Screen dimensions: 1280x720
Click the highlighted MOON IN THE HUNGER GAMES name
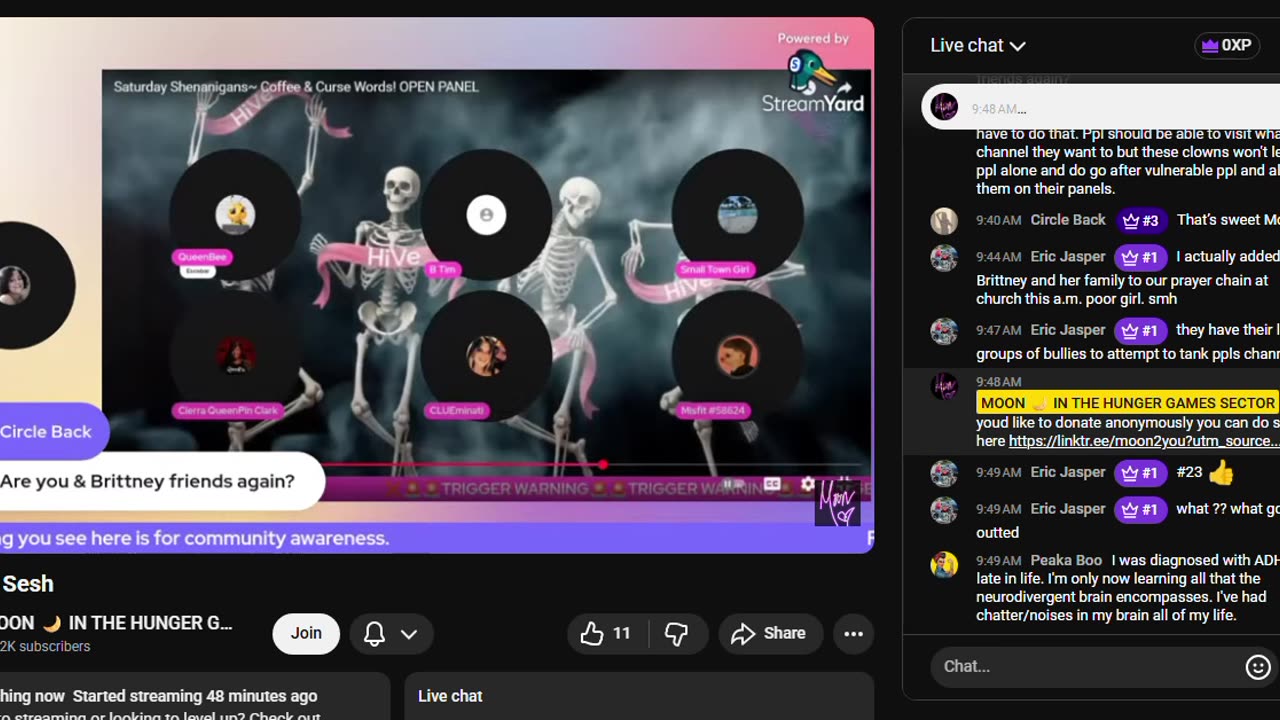pyautogui.click(x=1127, y=403)
